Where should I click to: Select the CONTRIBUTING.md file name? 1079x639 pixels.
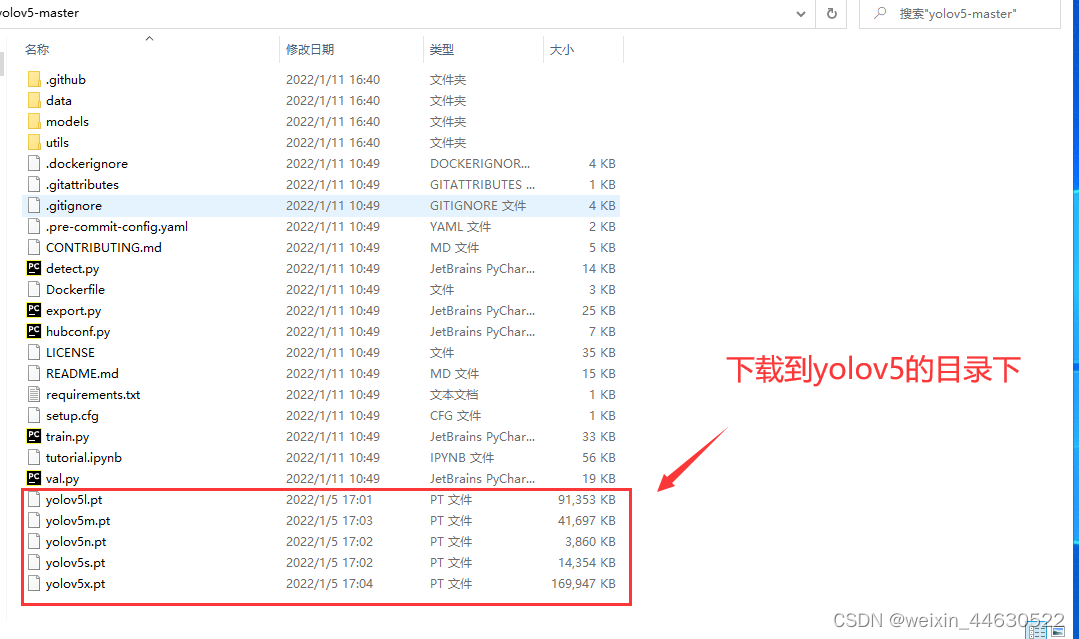click(x=103, y=248)
